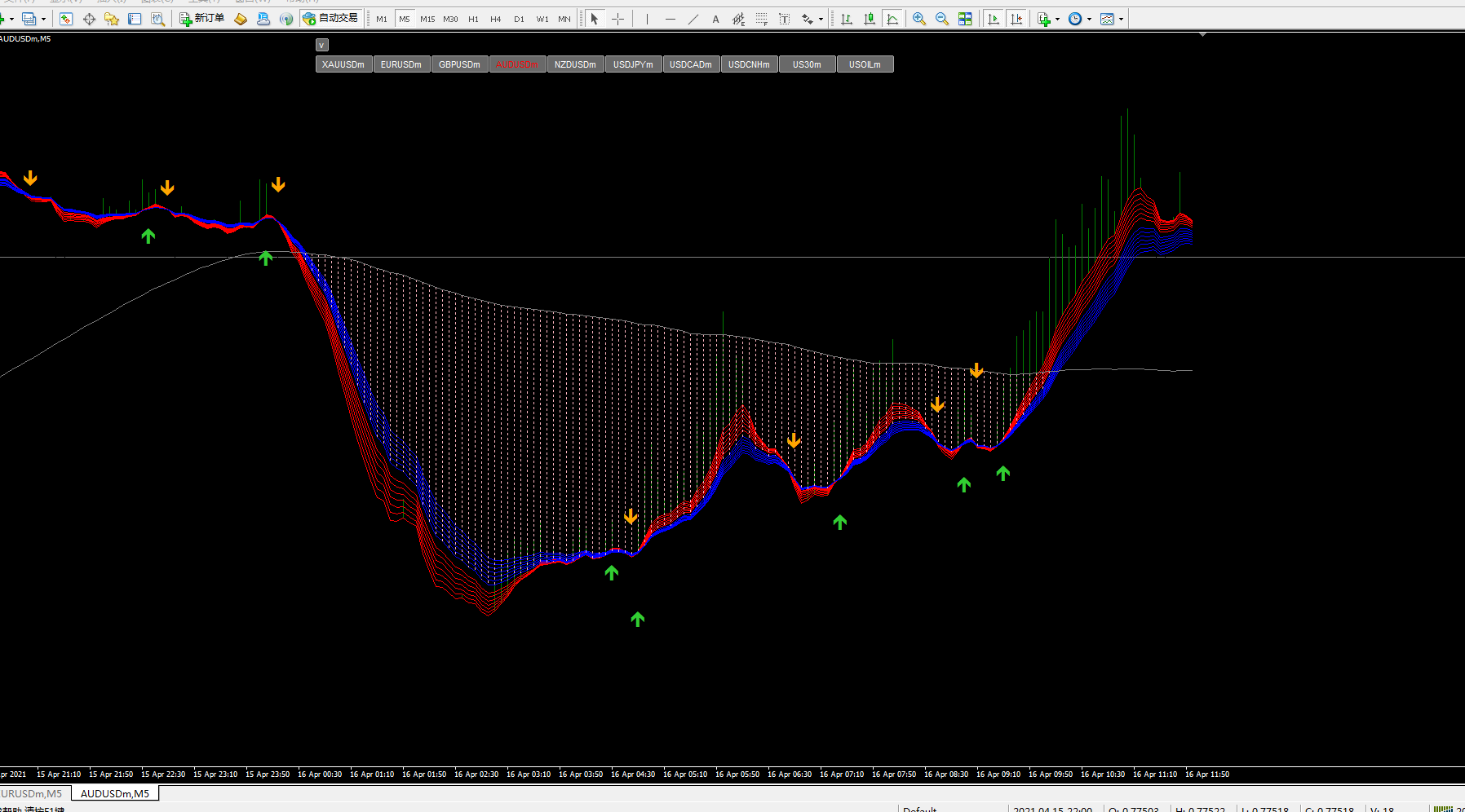Image resolution: width=1465 pixels, height=812 pixels.
Task: Switch chart to H1 timeframe
Action: tap(473, 19)
